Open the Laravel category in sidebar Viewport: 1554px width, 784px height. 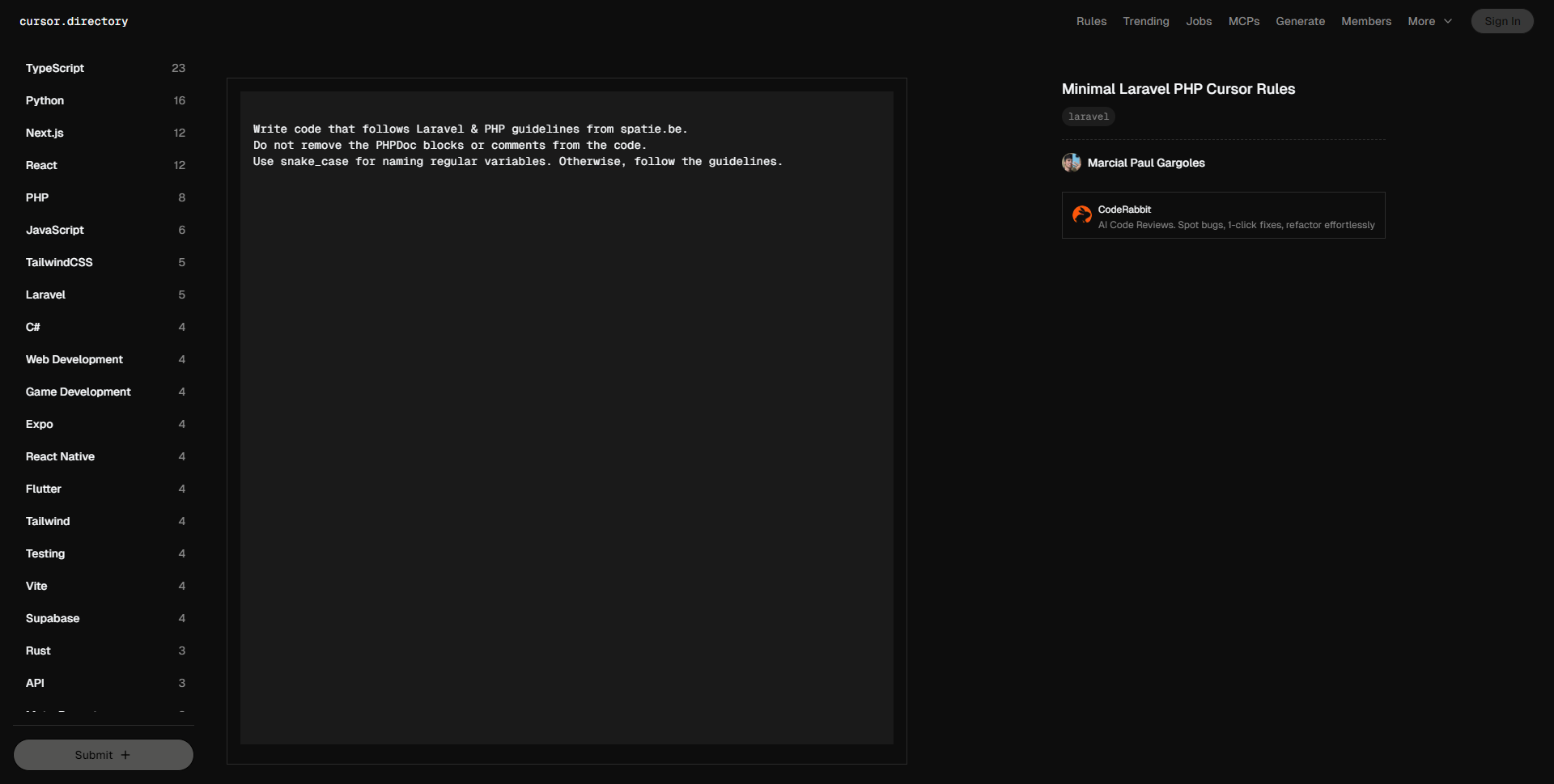point(45,295)
